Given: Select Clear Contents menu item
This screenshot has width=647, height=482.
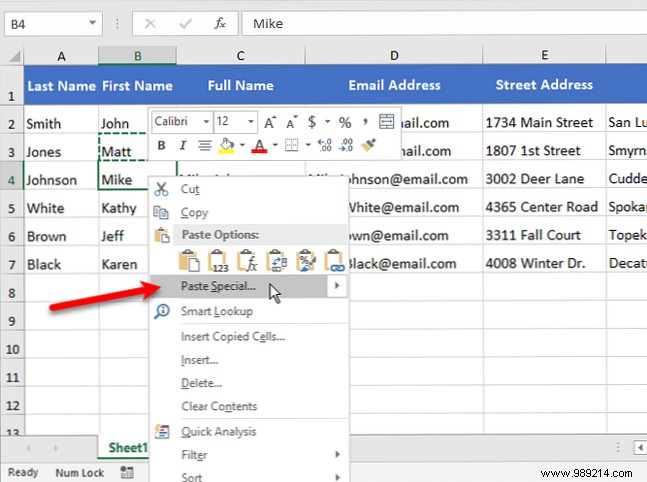Looking at the screenshot, I should tap(248, 406).
